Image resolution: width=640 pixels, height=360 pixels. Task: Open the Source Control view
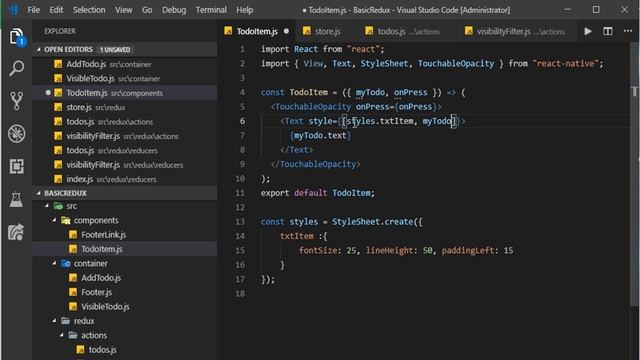click(x=16, y=101)
